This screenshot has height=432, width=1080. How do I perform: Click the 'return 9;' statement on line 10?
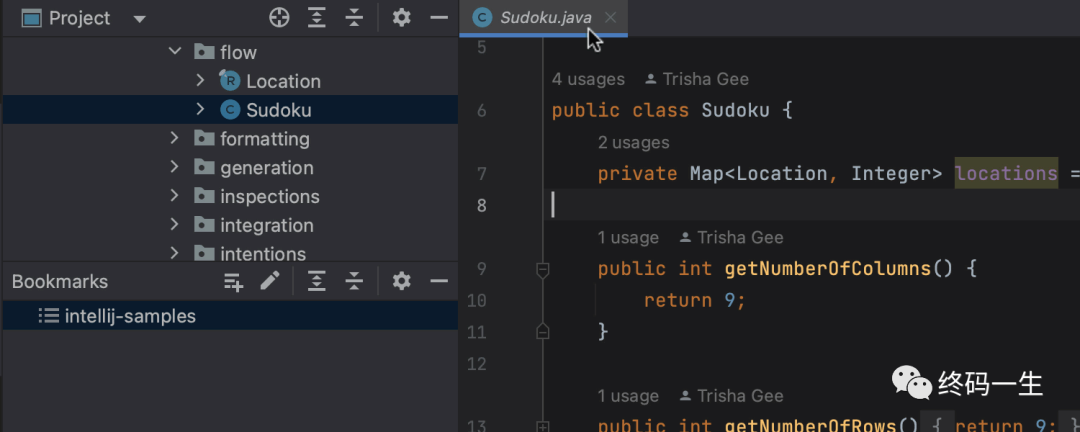point(695,300)
